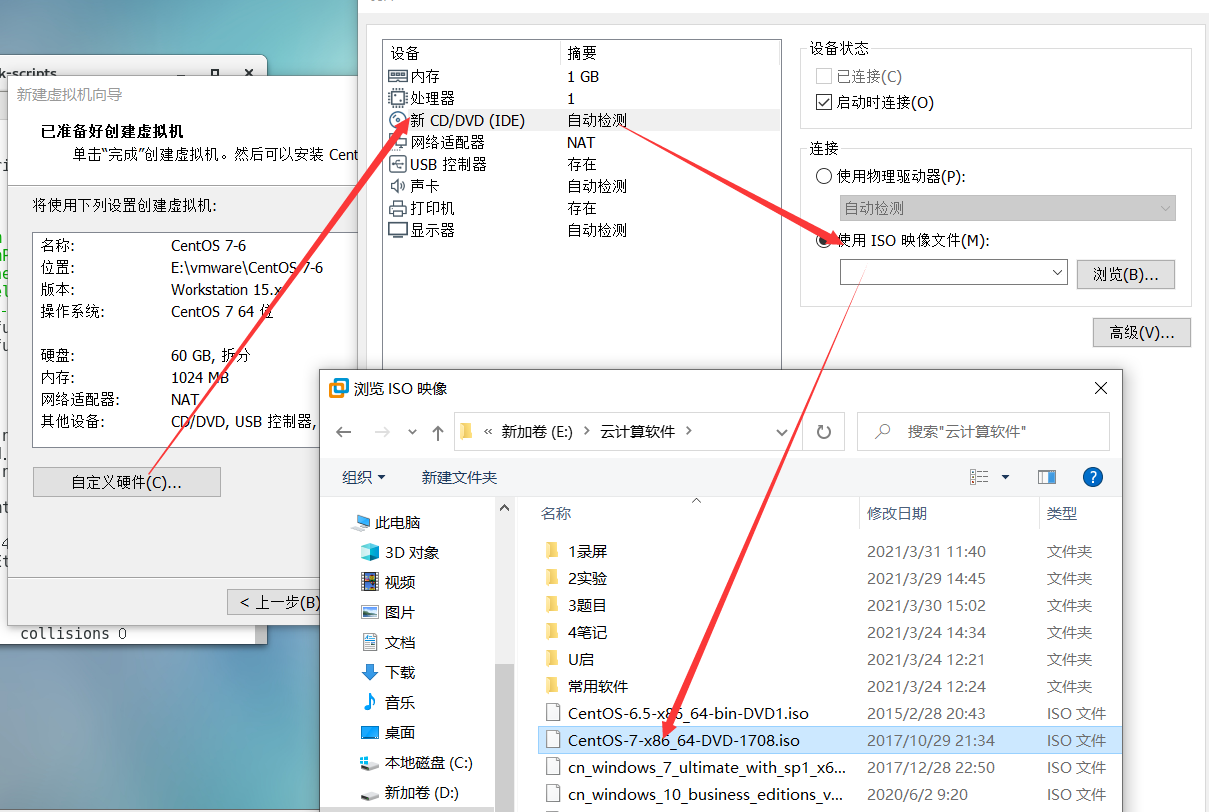Image resolution: width=1209 pixels, height=812 pixels.
Task: Open 此电脑 in the navigation pane
Action: tap(388, 522)
